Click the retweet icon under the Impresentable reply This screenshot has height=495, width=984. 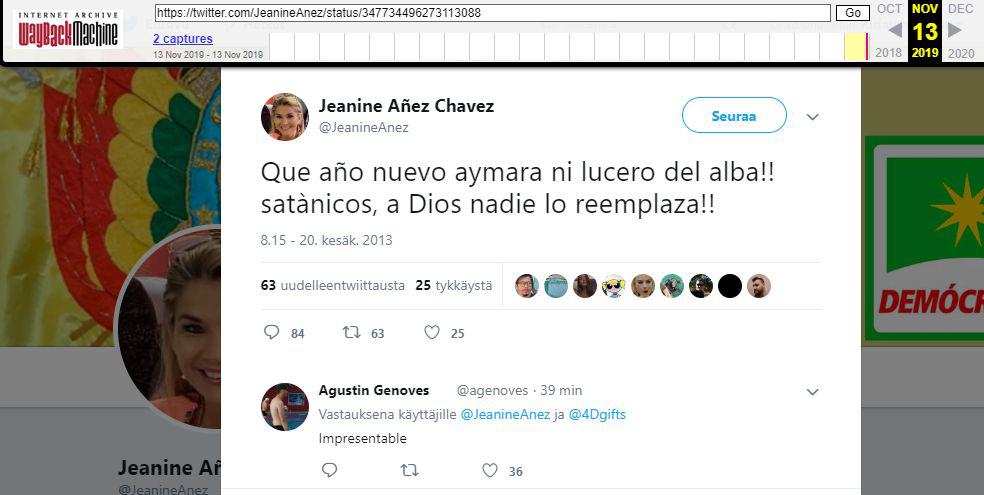tap(410, 470)
